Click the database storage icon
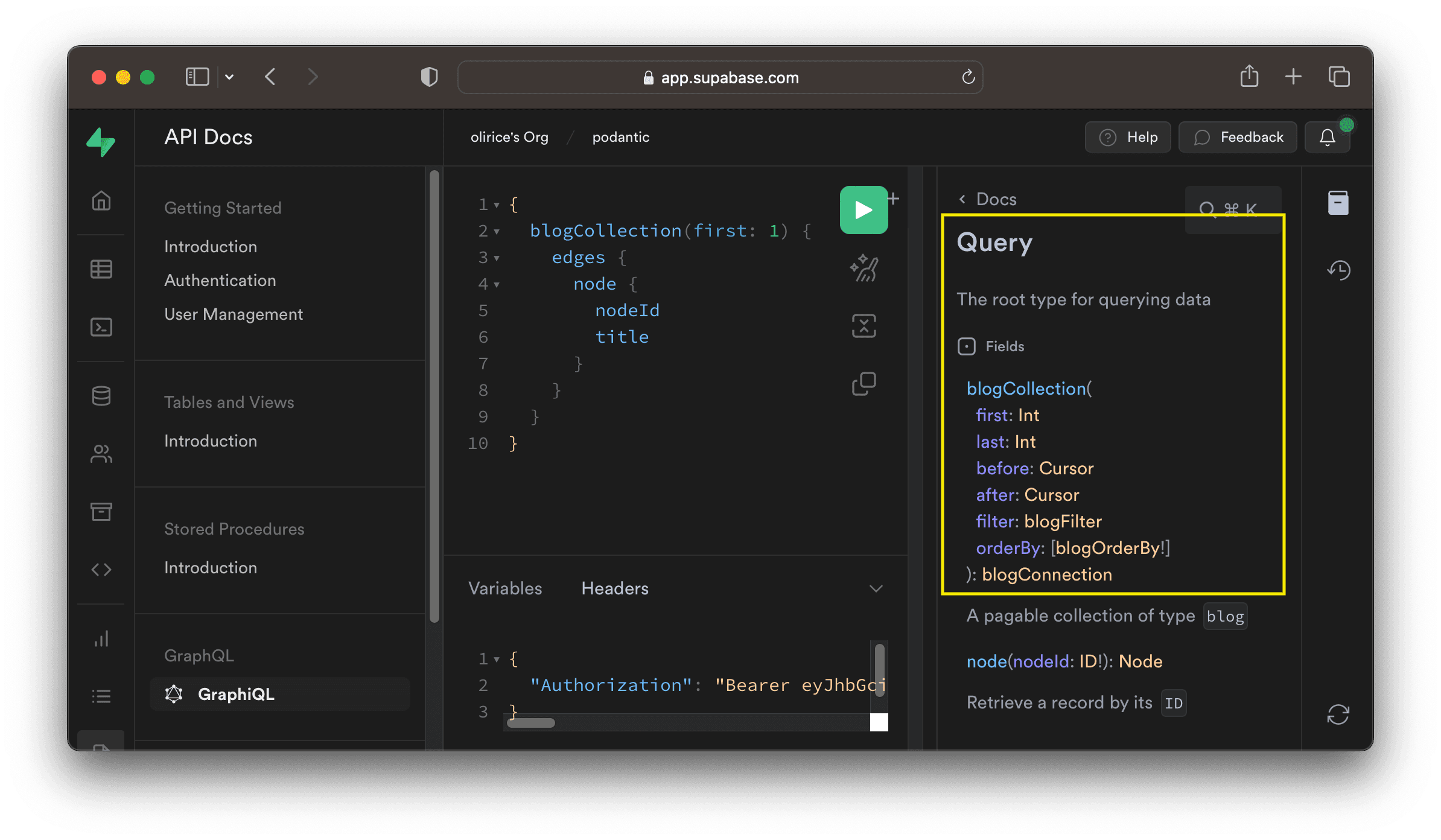Viewport: 1441px width, 840px height. coord(100,395)
